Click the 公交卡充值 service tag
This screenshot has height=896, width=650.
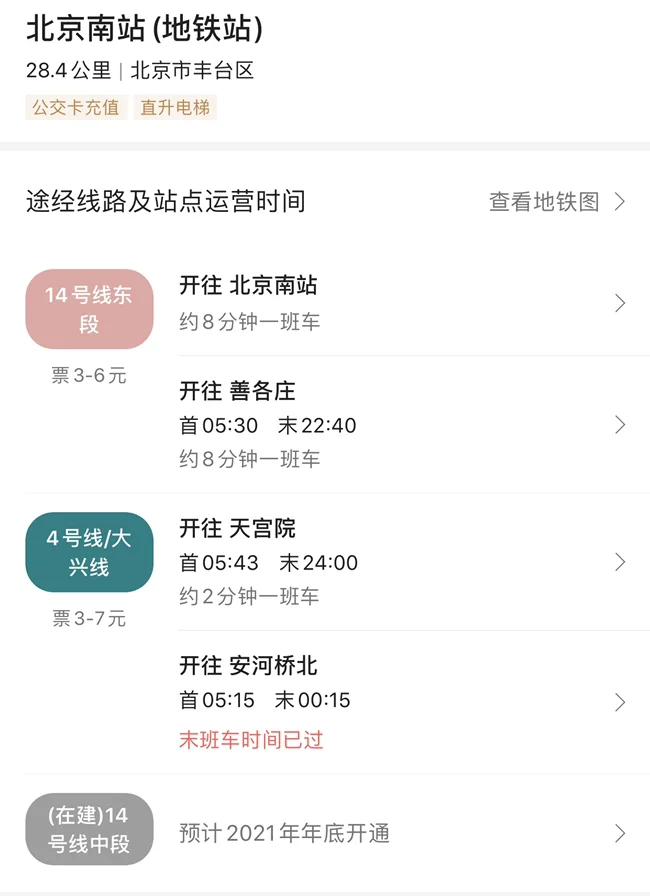(x=76, y=107)
